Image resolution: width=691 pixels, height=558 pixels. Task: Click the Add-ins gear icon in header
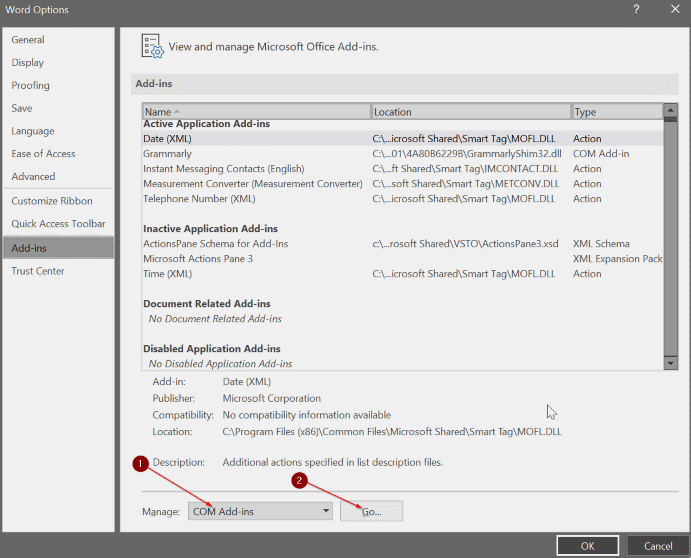point(152,46)
